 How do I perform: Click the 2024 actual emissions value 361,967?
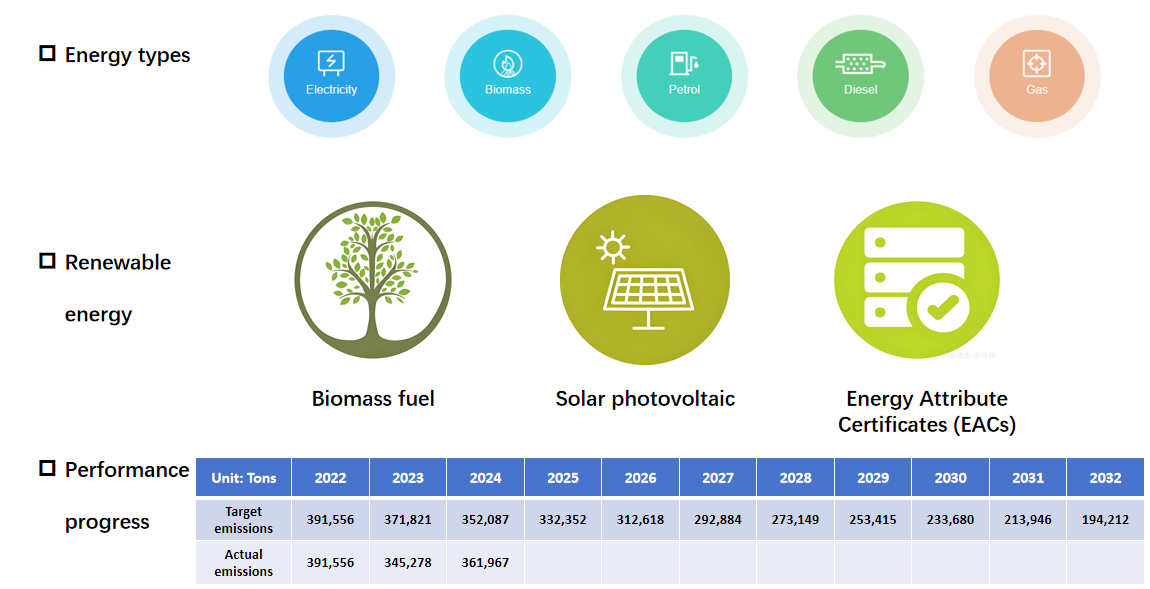click(x=485, y=562)
